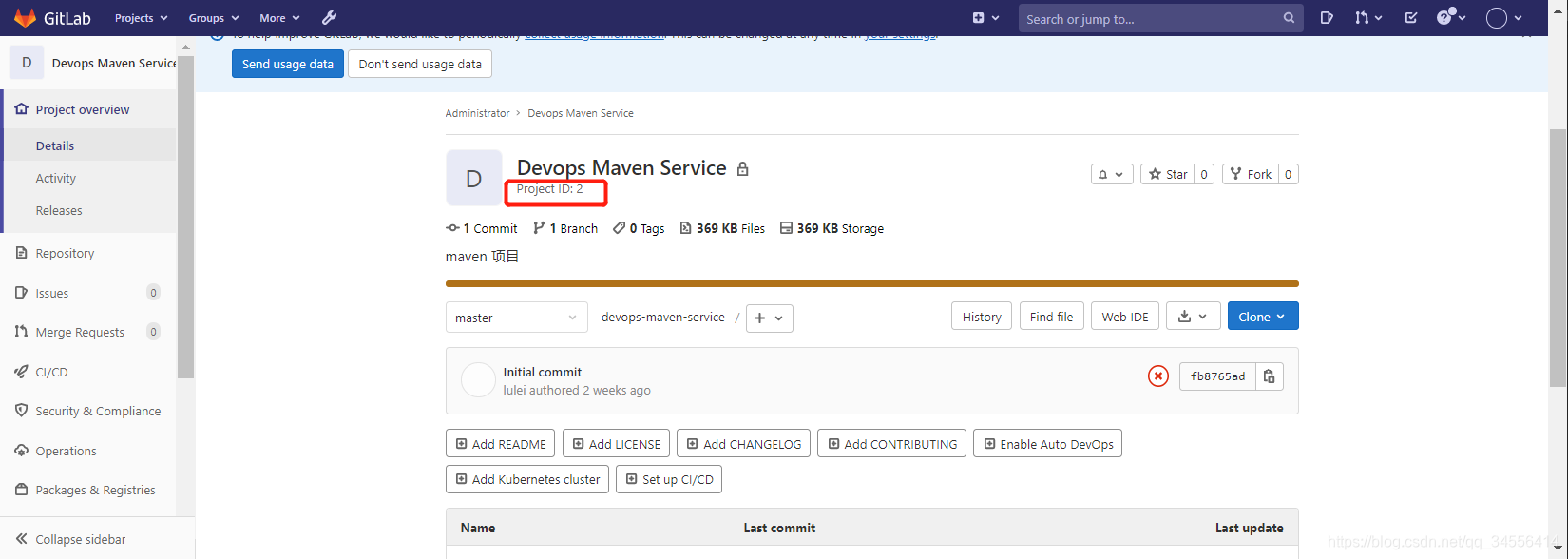Viewport: 1568px width, 559px height.
Task: Open the Clone dropdown
Action: 1263,317
